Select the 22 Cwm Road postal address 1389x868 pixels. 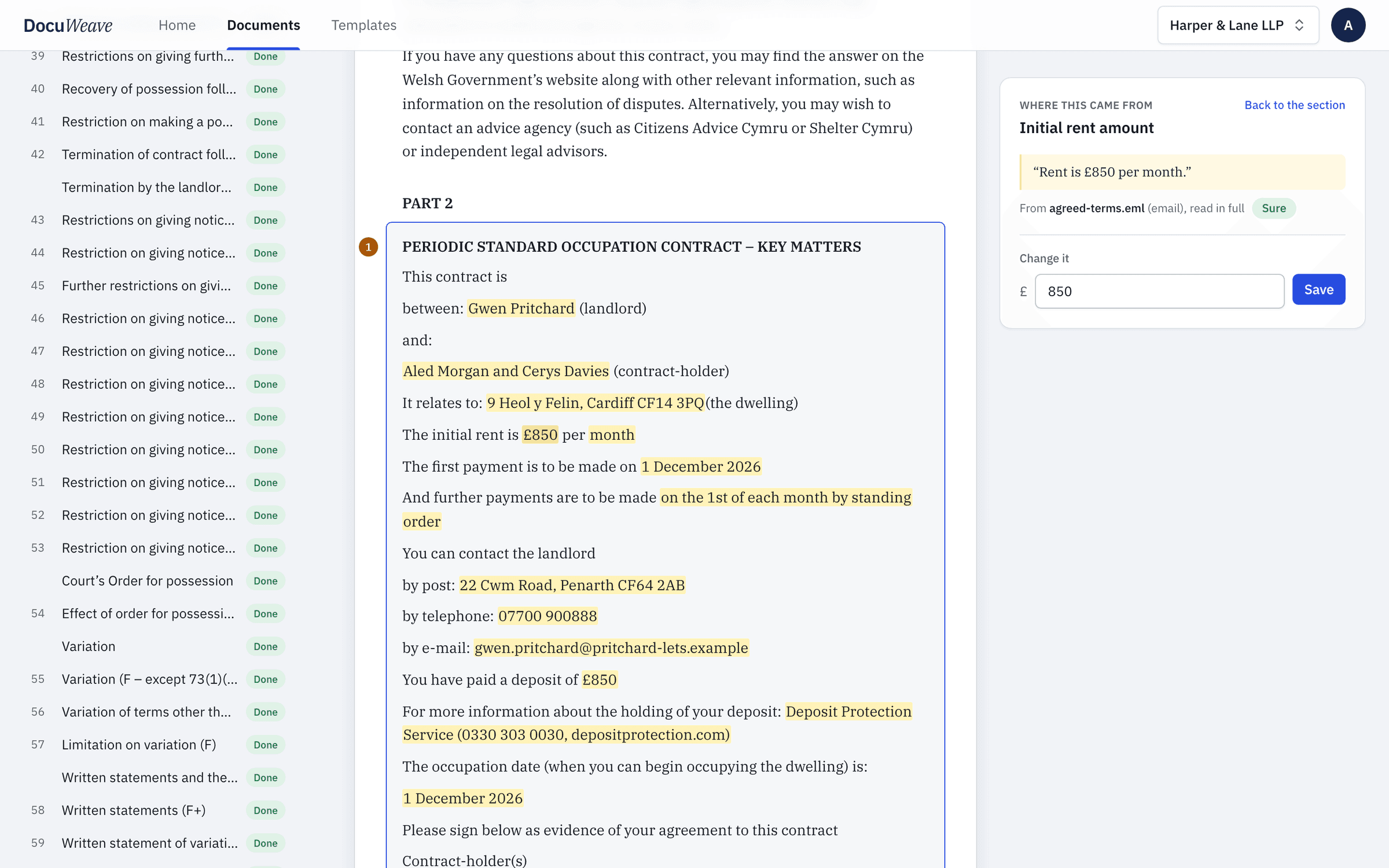tap(572, 585)
